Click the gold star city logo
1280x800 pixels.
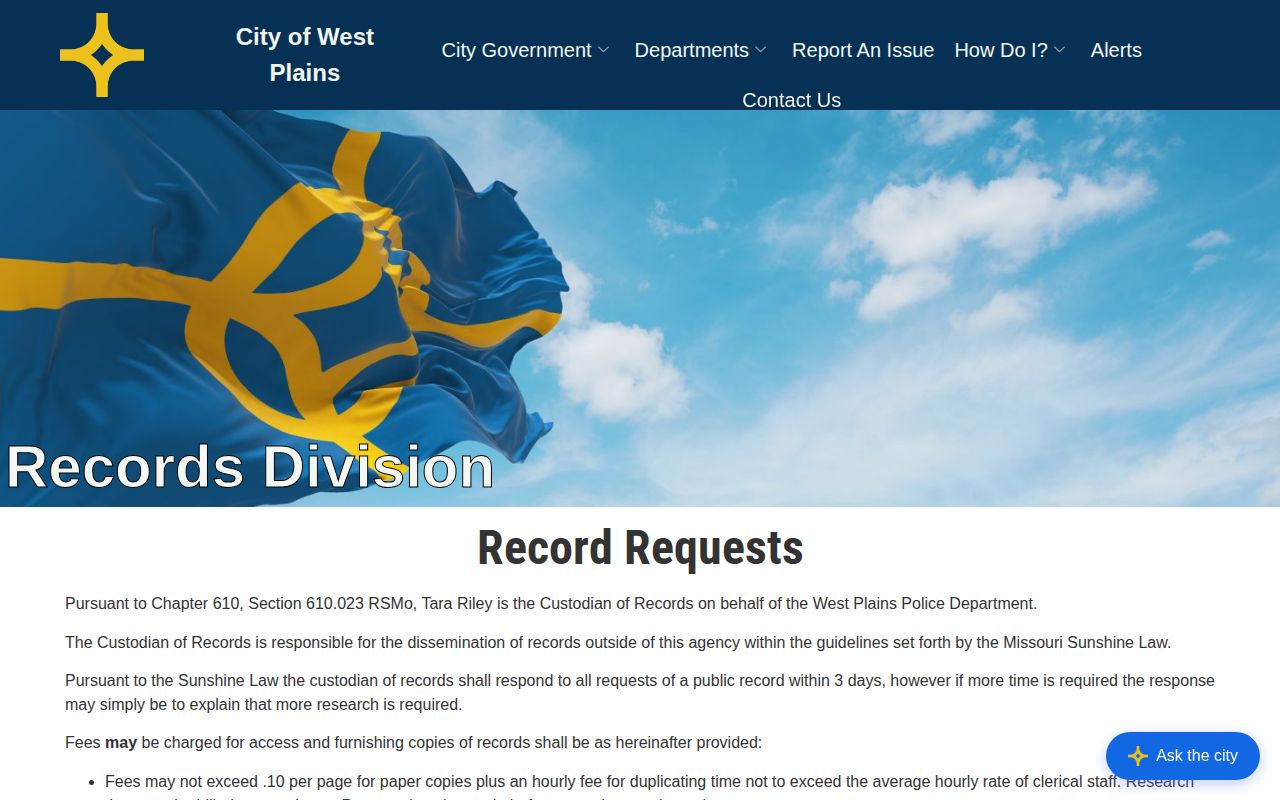[102, 55]
